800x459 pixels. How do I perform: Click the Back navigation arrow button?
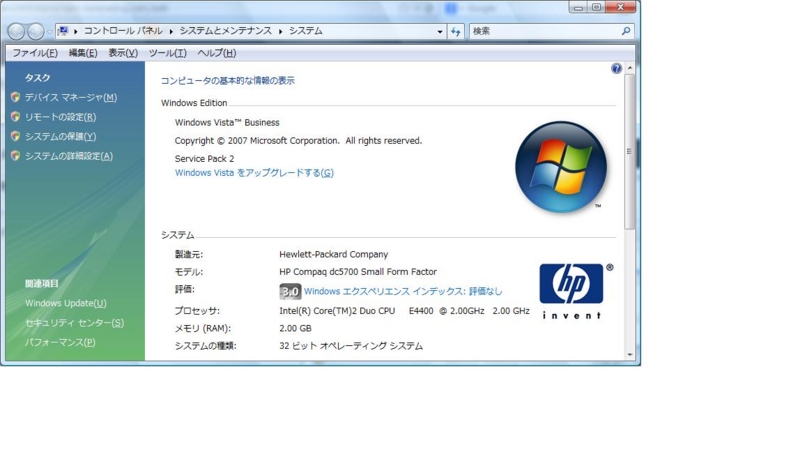[16, 32]
